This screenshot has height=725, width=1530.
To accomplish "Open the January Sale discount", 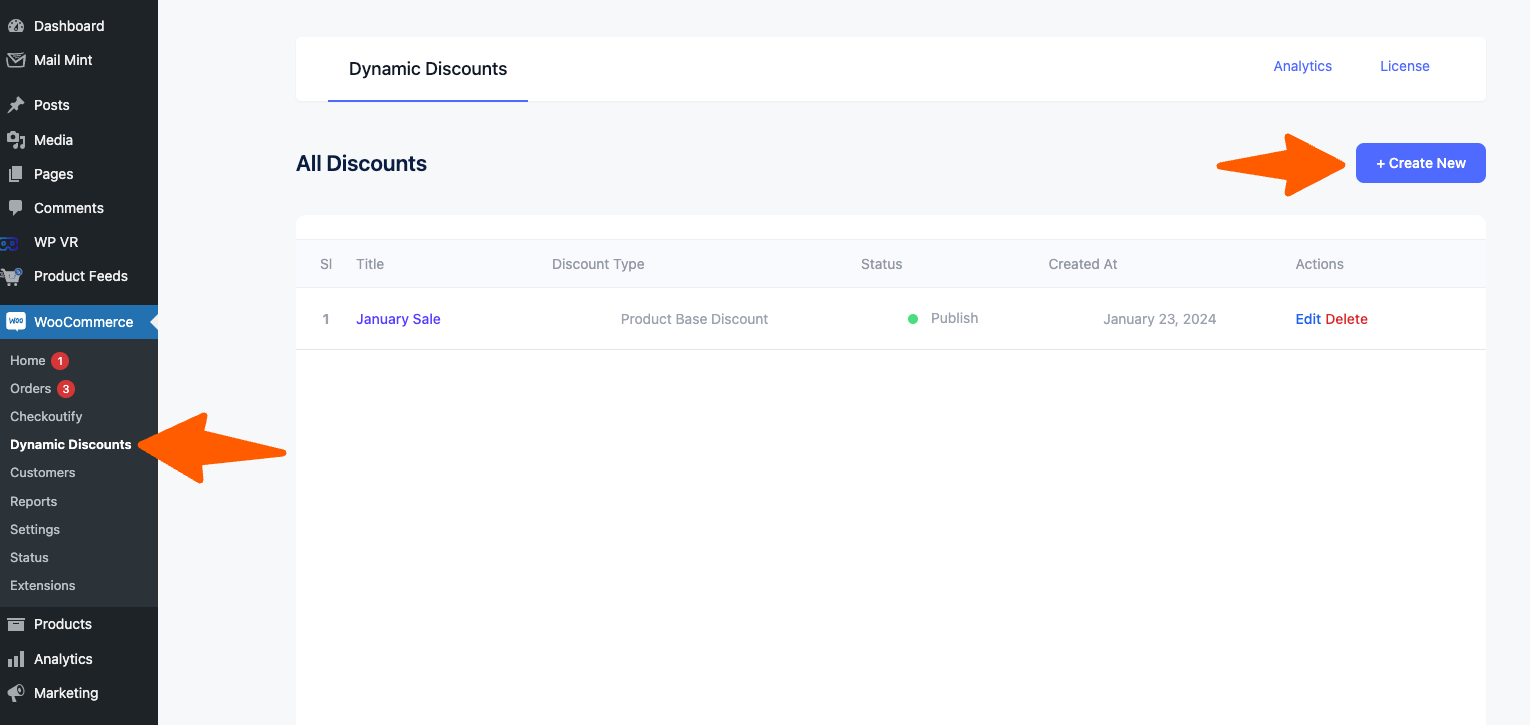I will 398,319.
